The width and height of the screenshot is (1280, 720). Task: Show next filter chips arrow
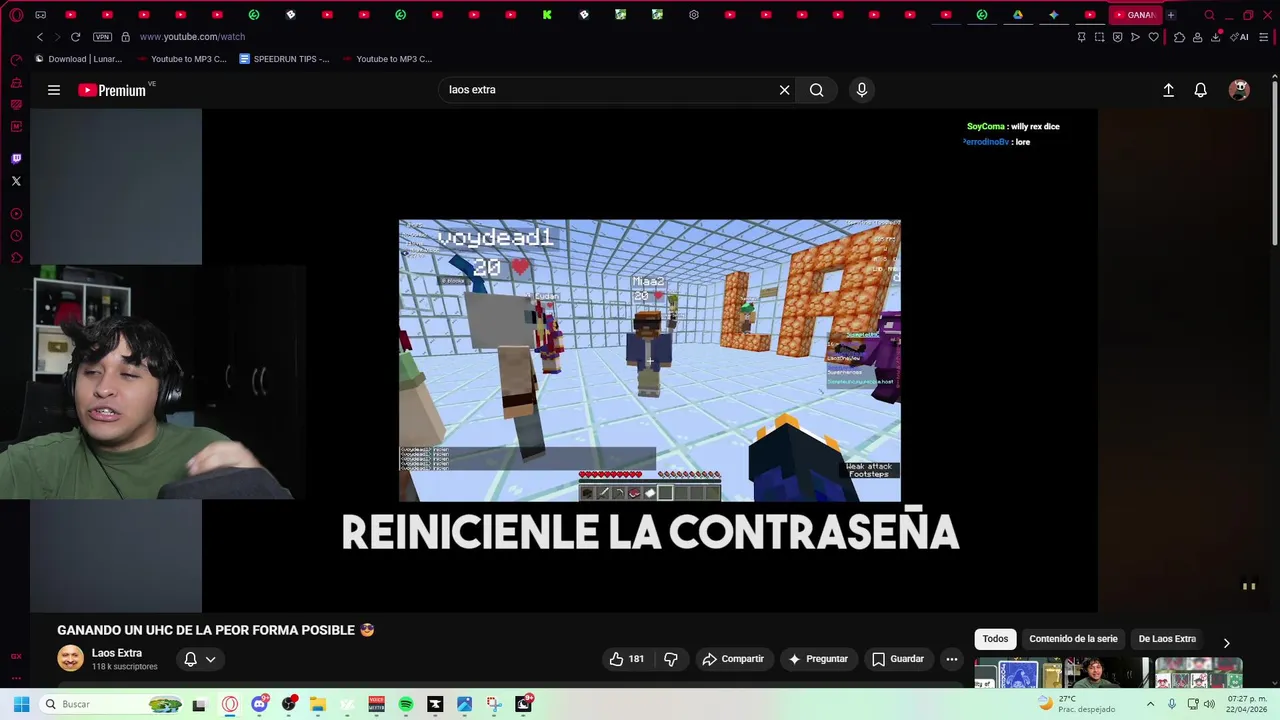[1227, 642]
